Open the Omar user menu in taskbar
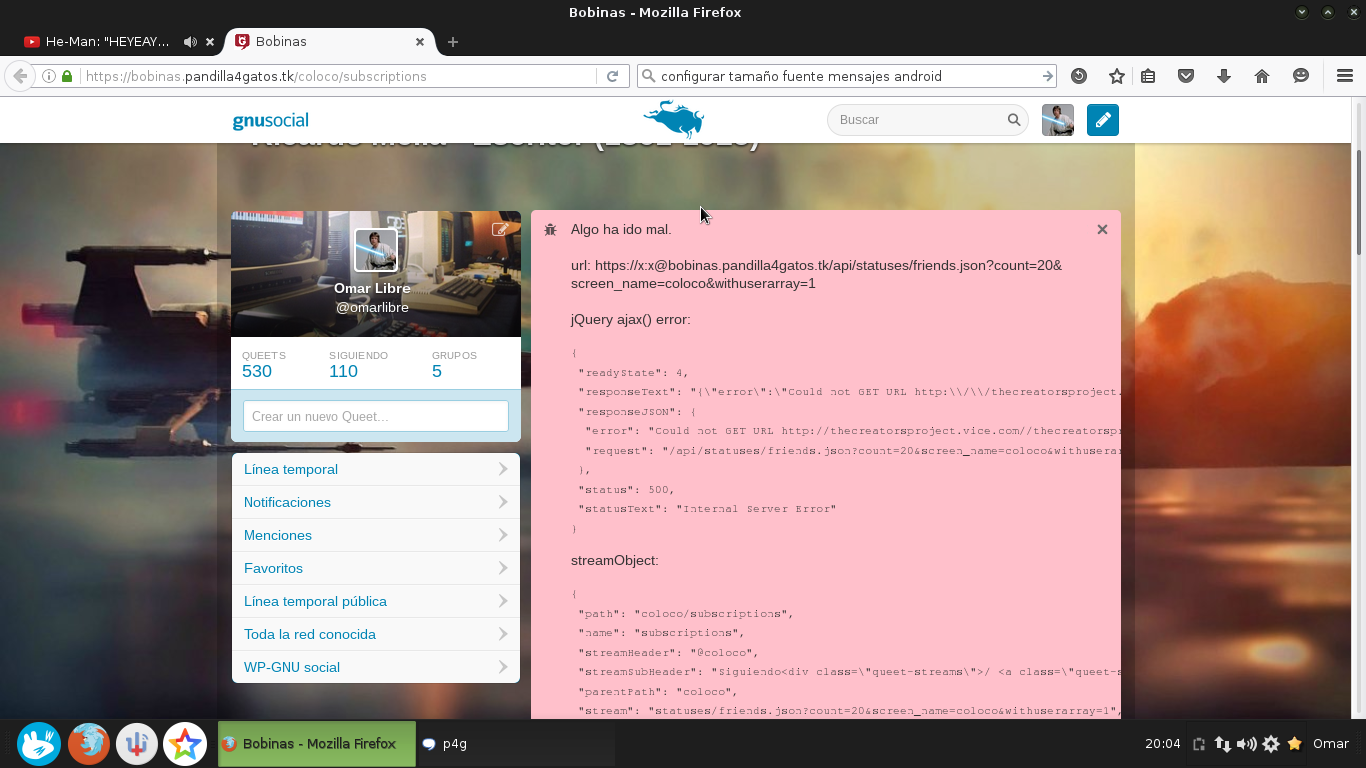 1331,744
